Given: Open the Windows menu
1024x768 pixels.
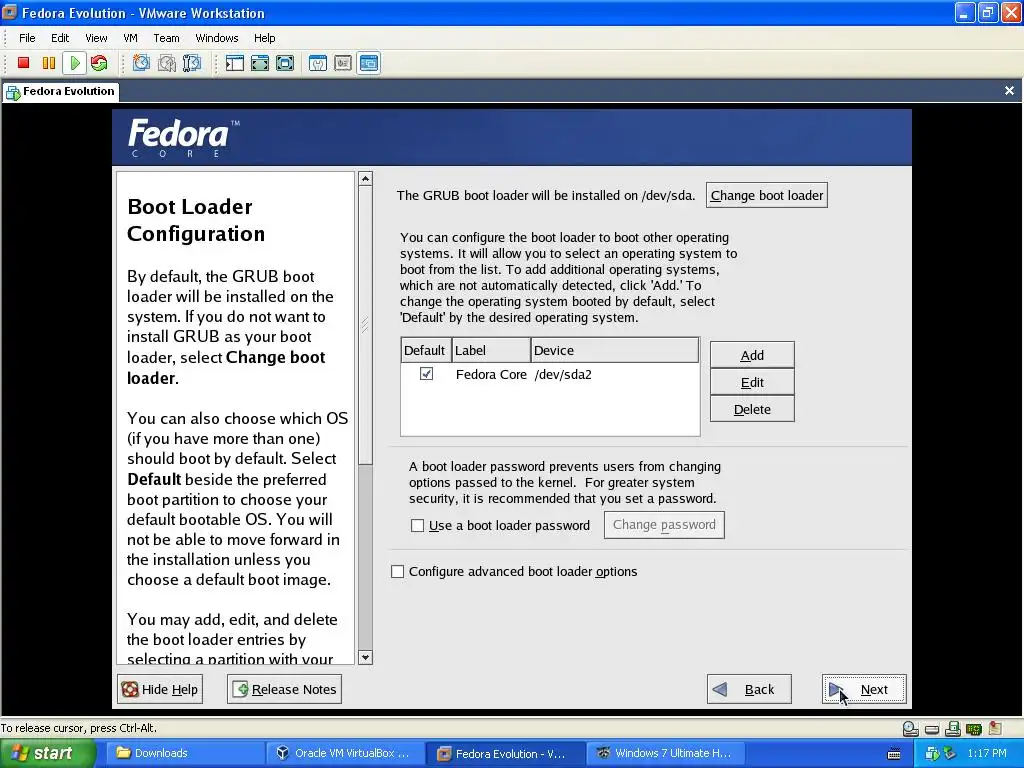Looking at the screenshot, I should point(217,38).
